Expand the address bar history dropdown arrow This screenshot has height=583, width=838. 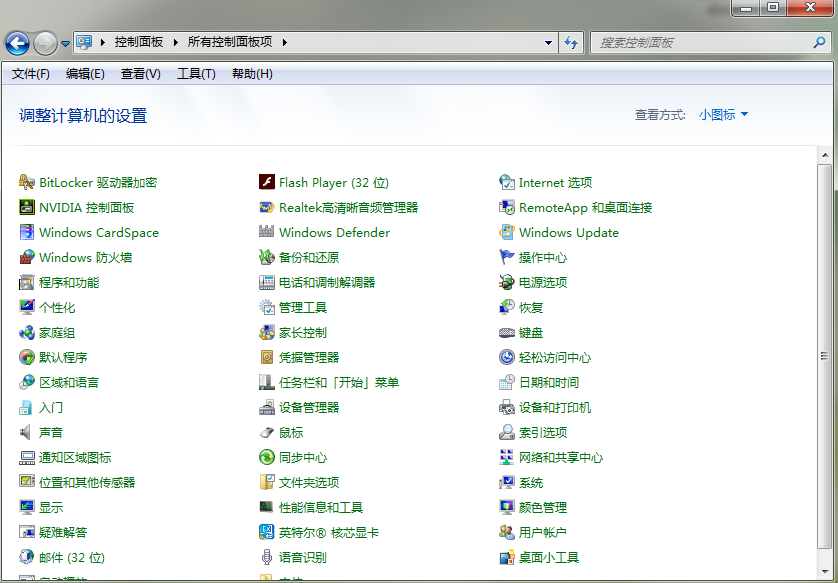(x=548, y=43)
